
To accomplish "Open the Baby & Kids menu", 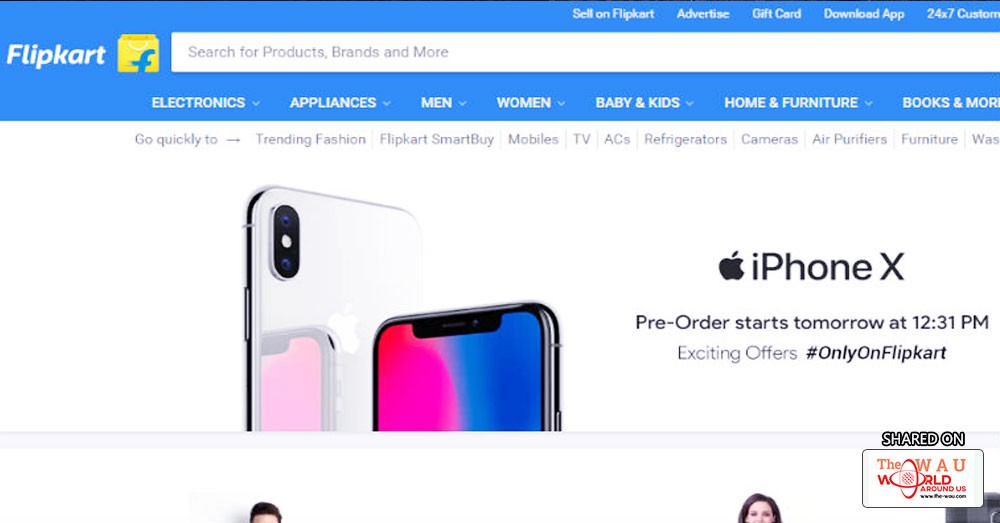I will [x=644, y=103].
